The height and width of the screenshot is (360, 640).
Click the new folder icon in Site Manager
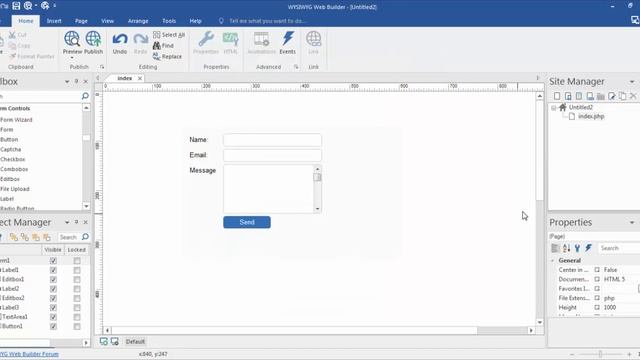(x=600, y=96)
